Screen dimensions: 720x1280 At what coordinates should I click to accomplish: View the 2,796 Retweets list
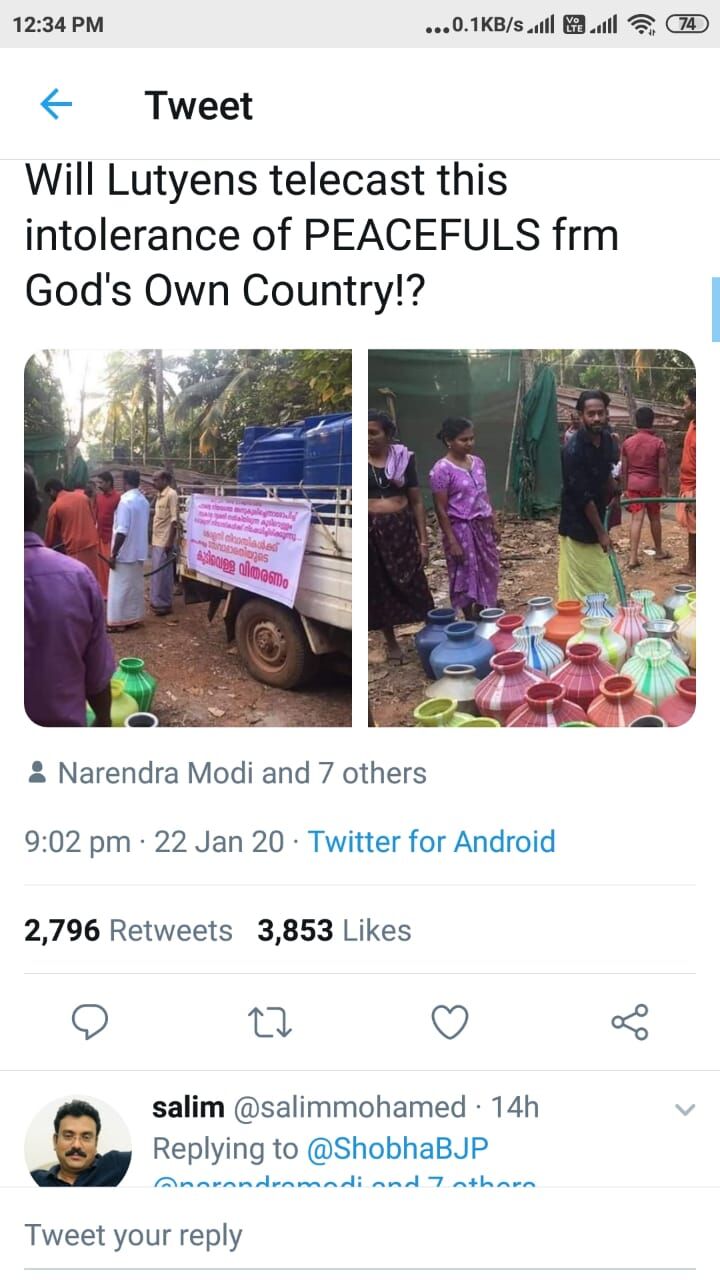click(128, 931)
